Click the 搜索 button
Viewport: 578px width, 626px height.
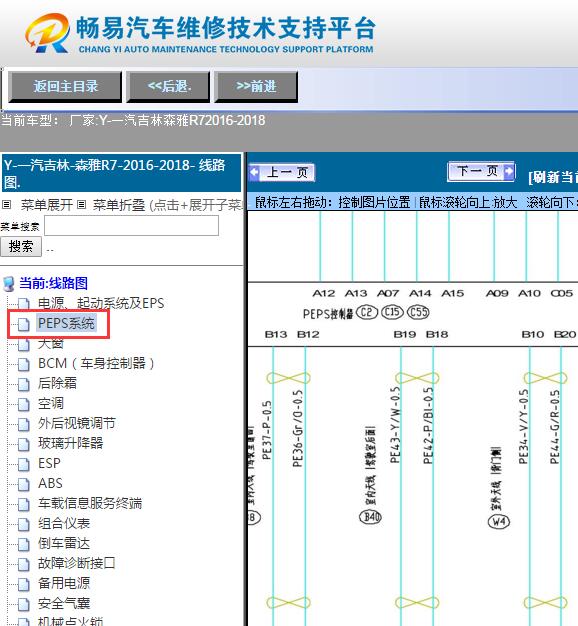tap(21, 246)
